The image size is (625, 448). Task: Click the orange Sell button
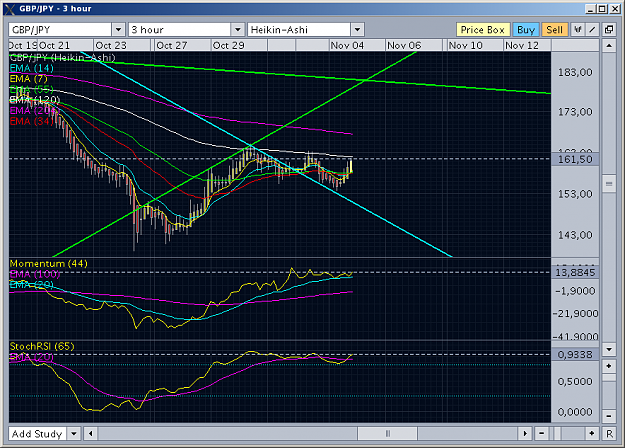coord(554,29)
